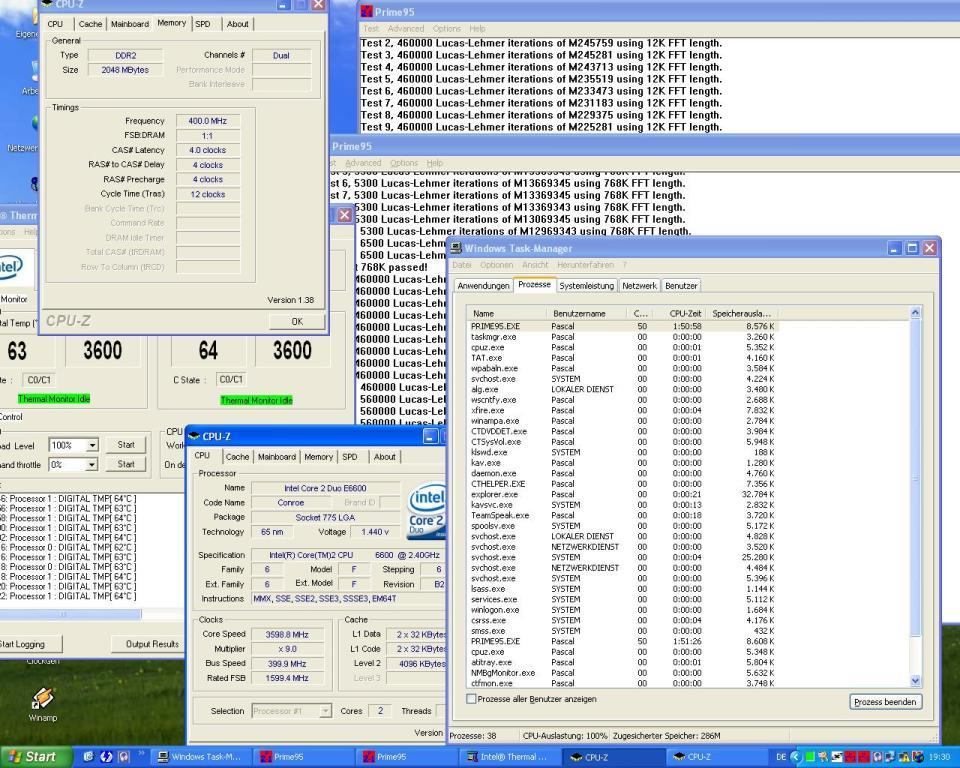Viewport: 960px width, 768px height.
Task: Open Task-Manager Benutzer tab
Action: pos(681,286)
